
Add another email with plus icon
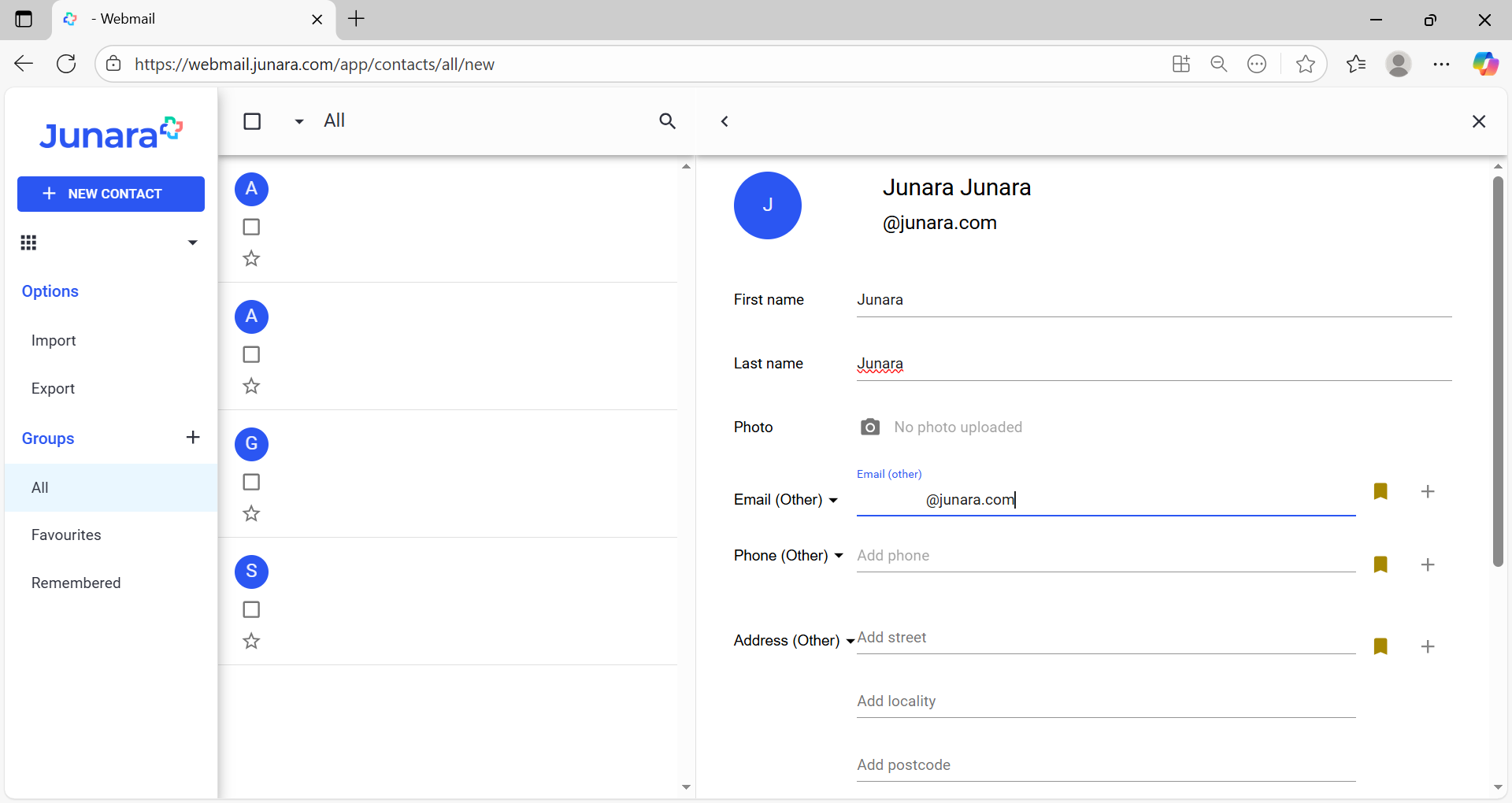(1428, 491)
